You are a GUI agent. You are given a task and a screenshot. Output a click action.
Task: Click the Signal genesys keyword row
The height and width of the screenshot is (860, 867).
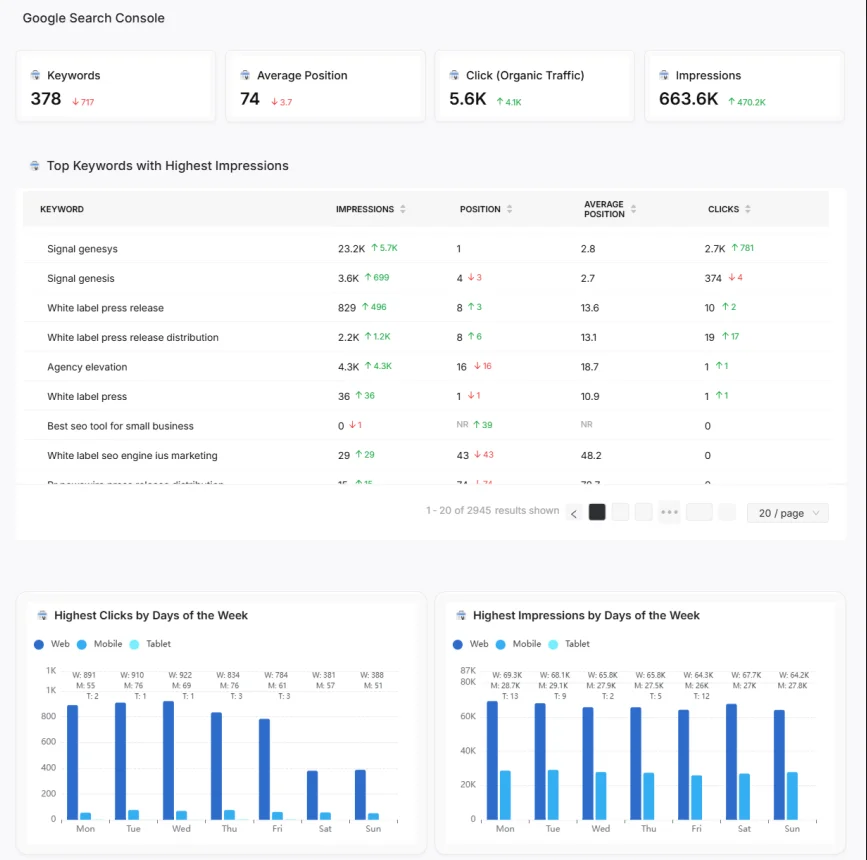click(96, 249)
